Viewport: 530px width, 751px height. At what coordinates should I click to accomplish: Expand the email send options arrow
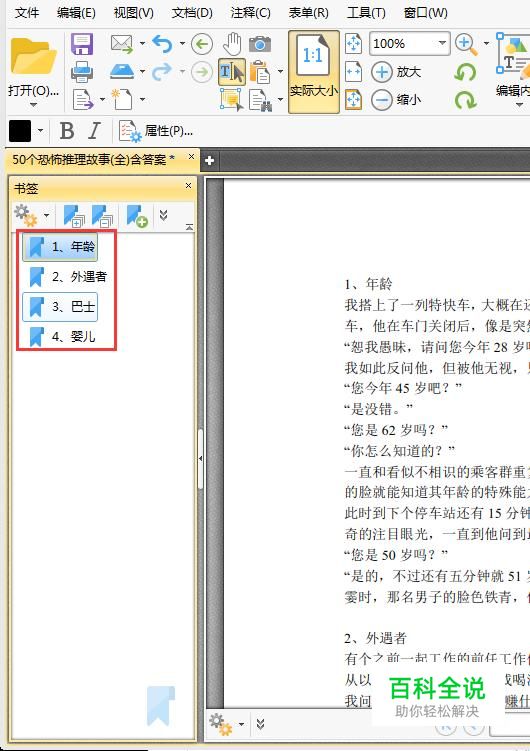[x=142, y=44]
